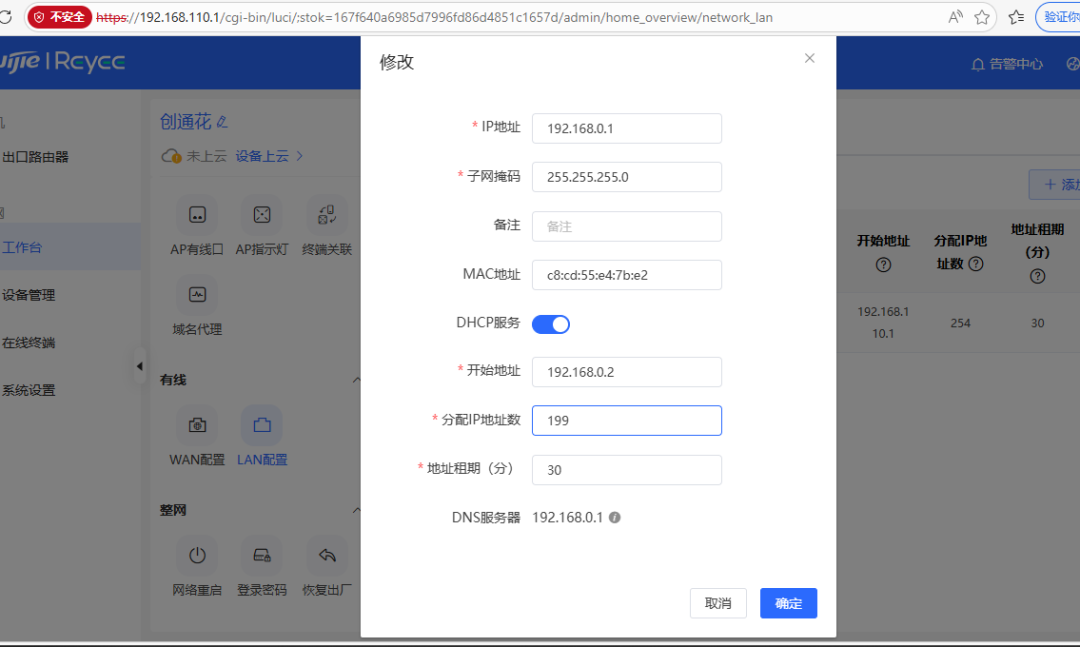The width and height of the screenshot is (1080, 647).
Task: Click the IP地址 input field
Action: pos(627,128)
